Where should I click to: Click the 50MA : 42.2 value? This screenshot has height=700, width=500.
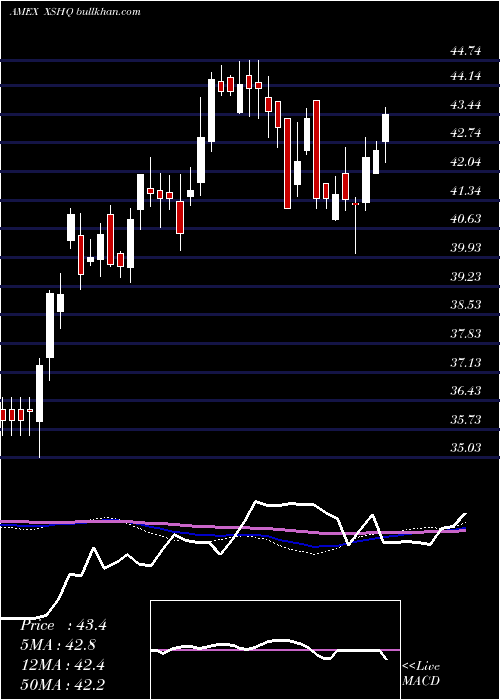62,684
